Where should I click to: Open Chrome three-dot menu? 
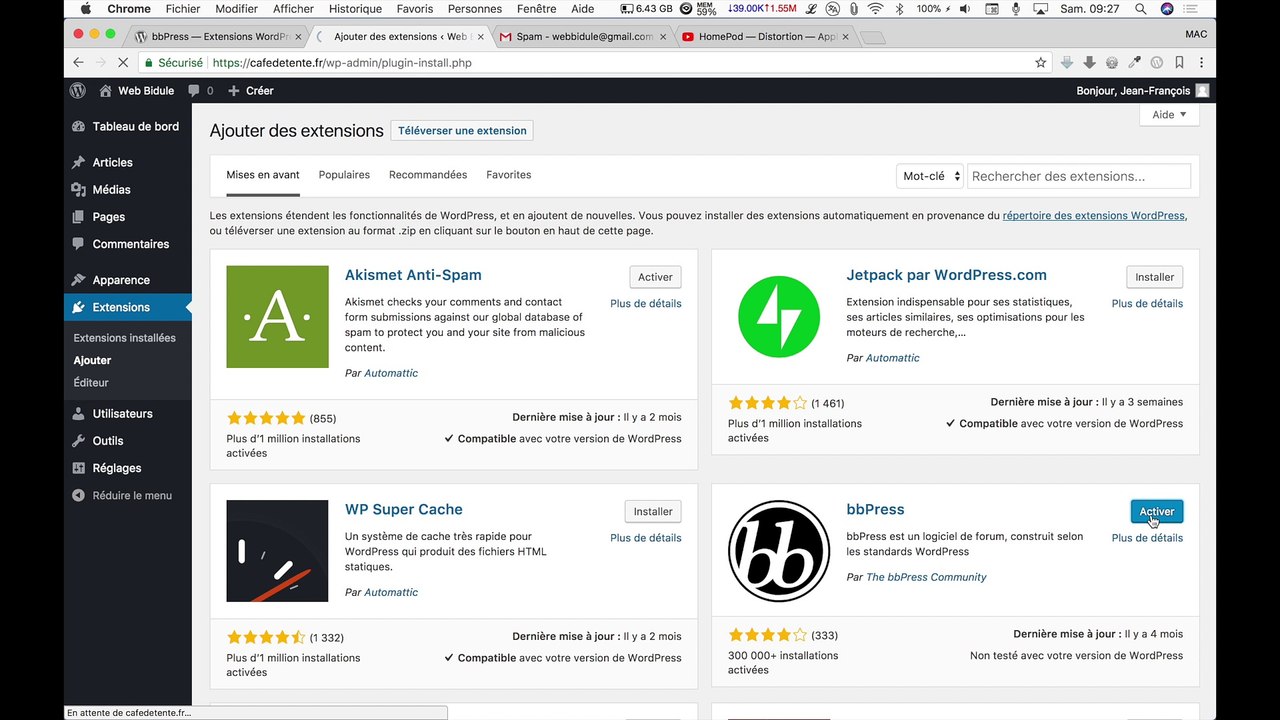coord(1202,62)
